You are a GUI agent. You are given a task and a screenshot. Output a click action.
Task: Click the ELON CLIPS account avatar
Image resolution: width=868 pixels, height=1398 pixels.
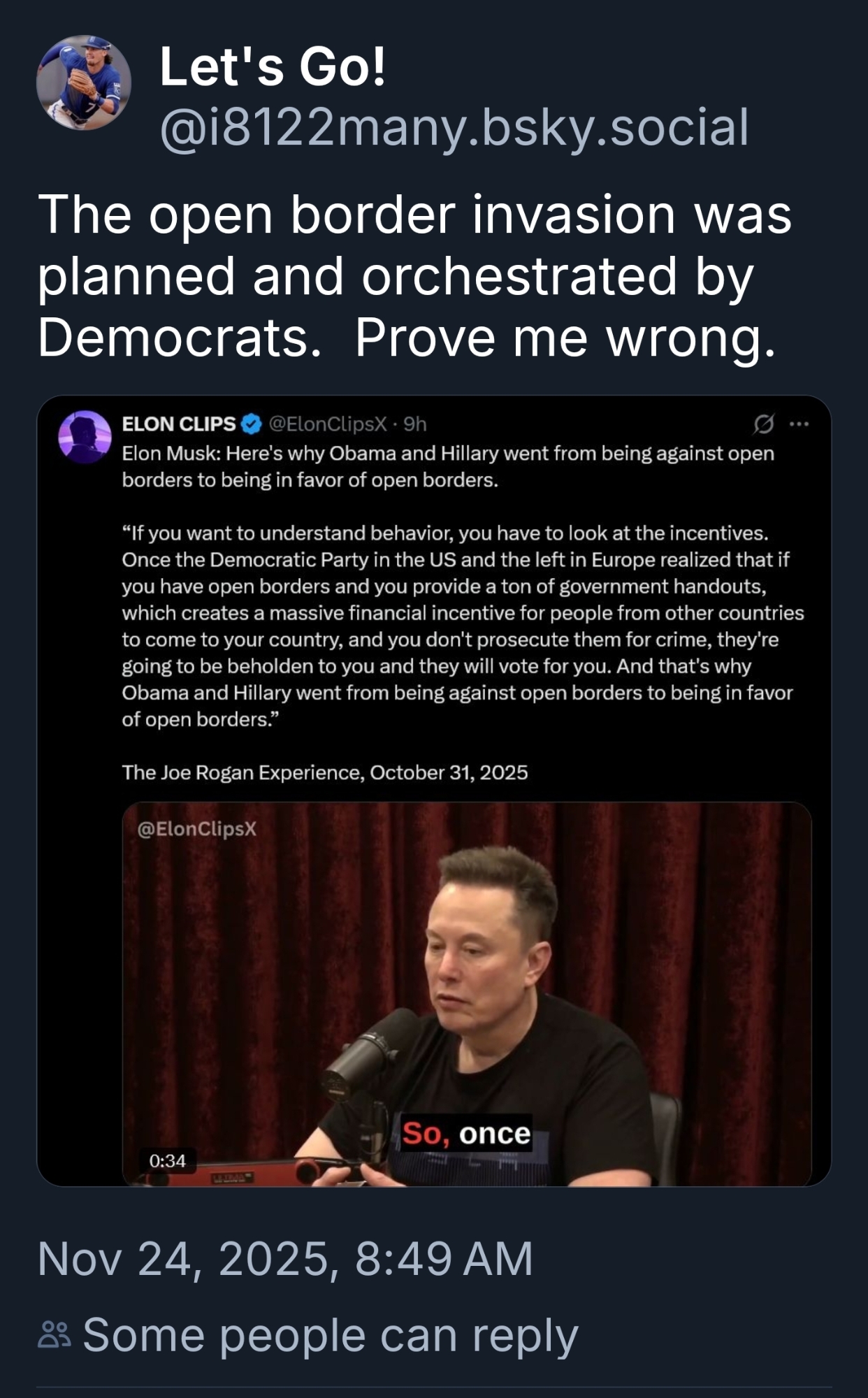point(85,437)
